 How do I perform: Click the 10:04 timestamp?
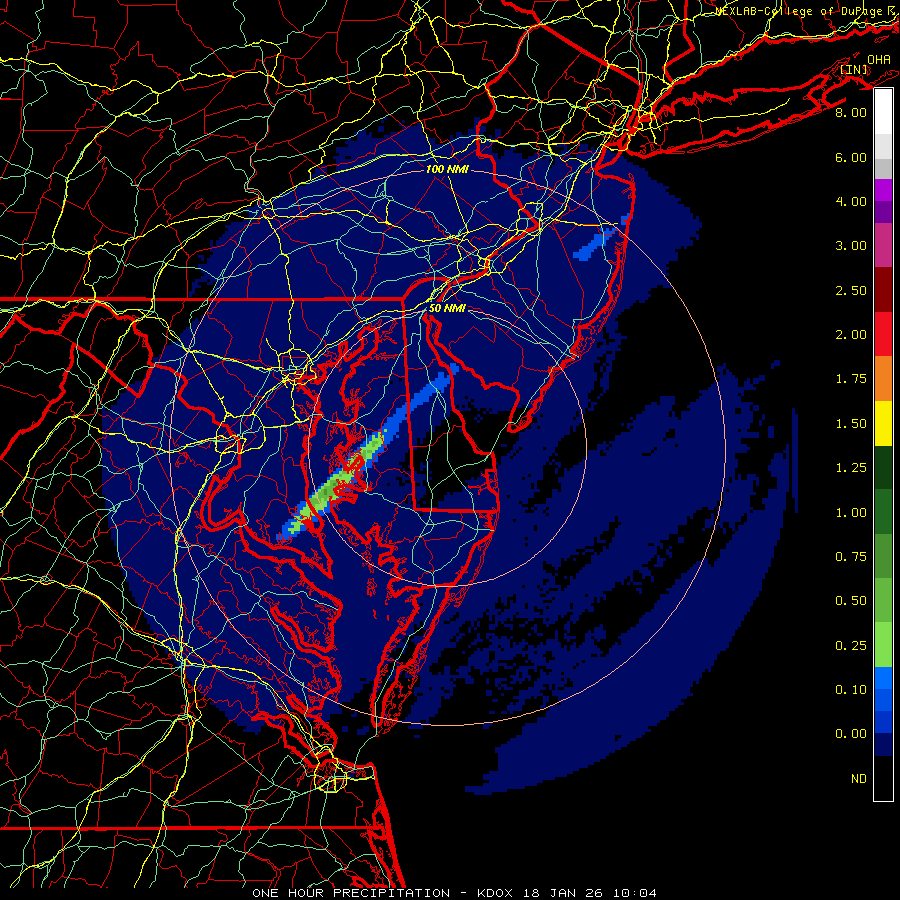pos(634,893)
